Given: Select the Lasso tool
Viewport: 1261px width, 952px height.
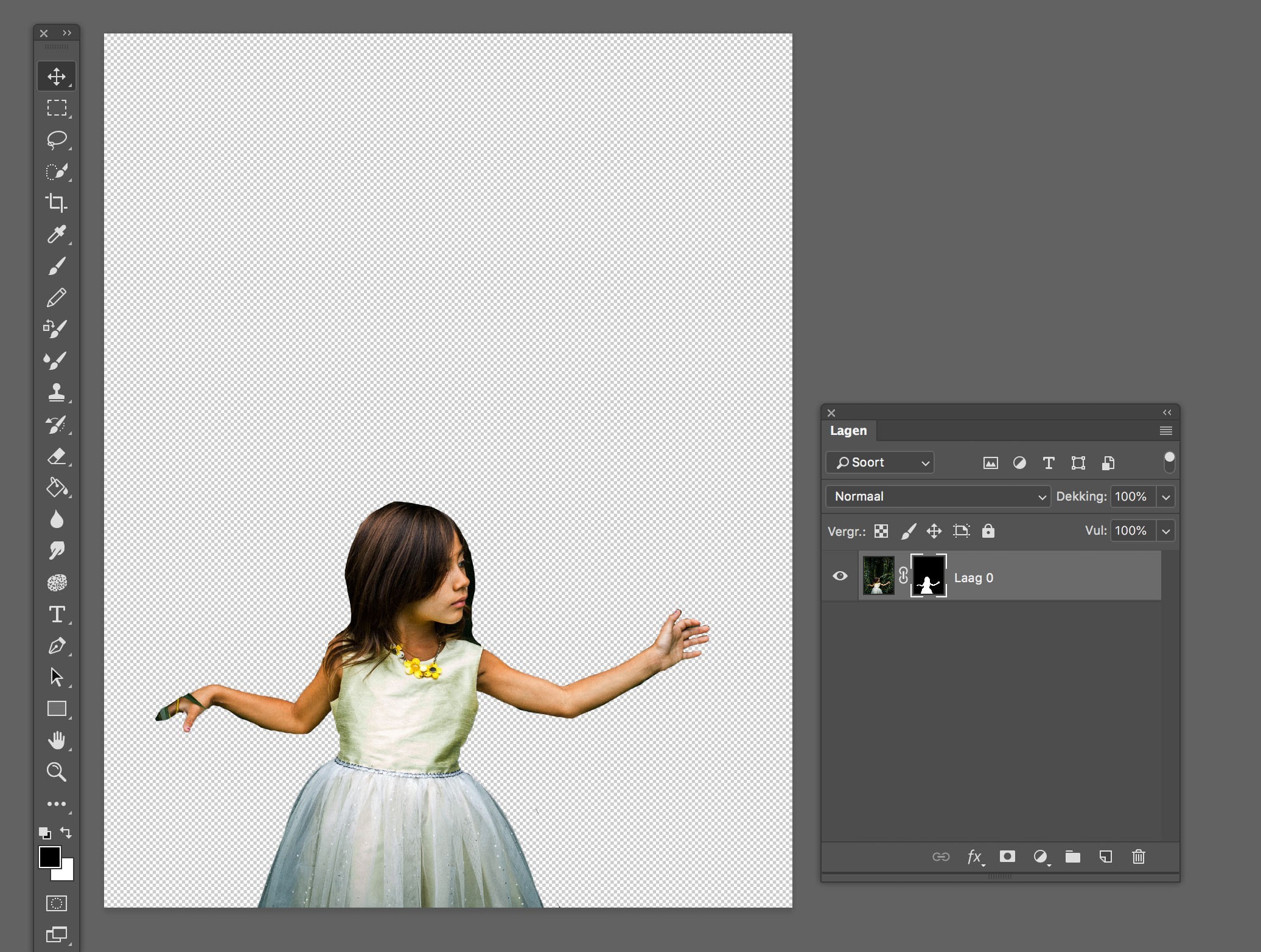Looking at the screenshot, I should pos(57,139).
